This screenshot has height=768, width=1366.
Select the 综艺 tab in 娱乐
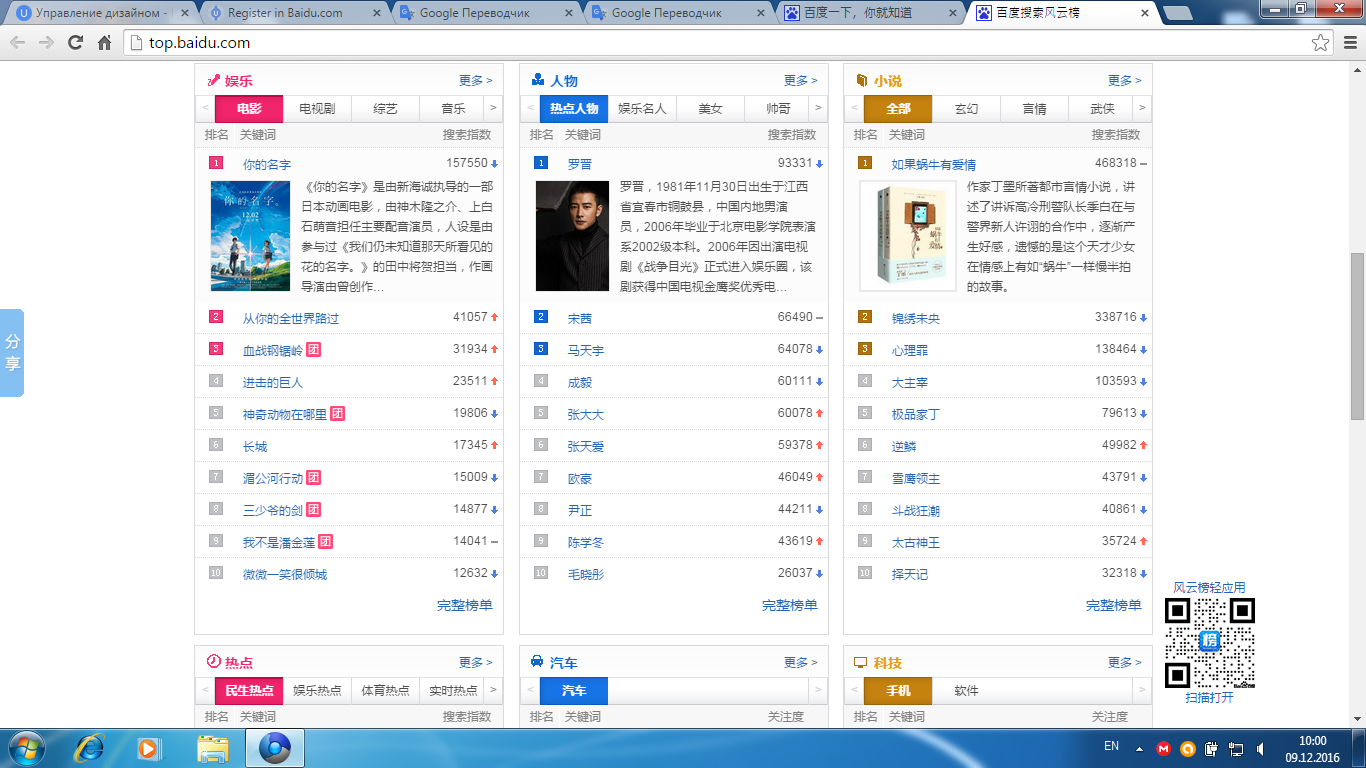point(385,109)
